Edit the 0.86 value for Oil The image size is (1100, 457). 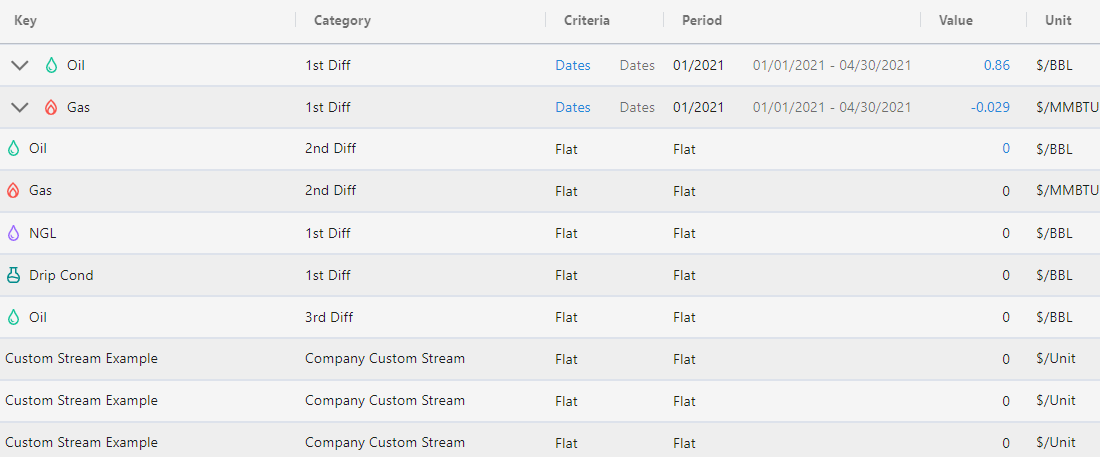click(997, 65)
